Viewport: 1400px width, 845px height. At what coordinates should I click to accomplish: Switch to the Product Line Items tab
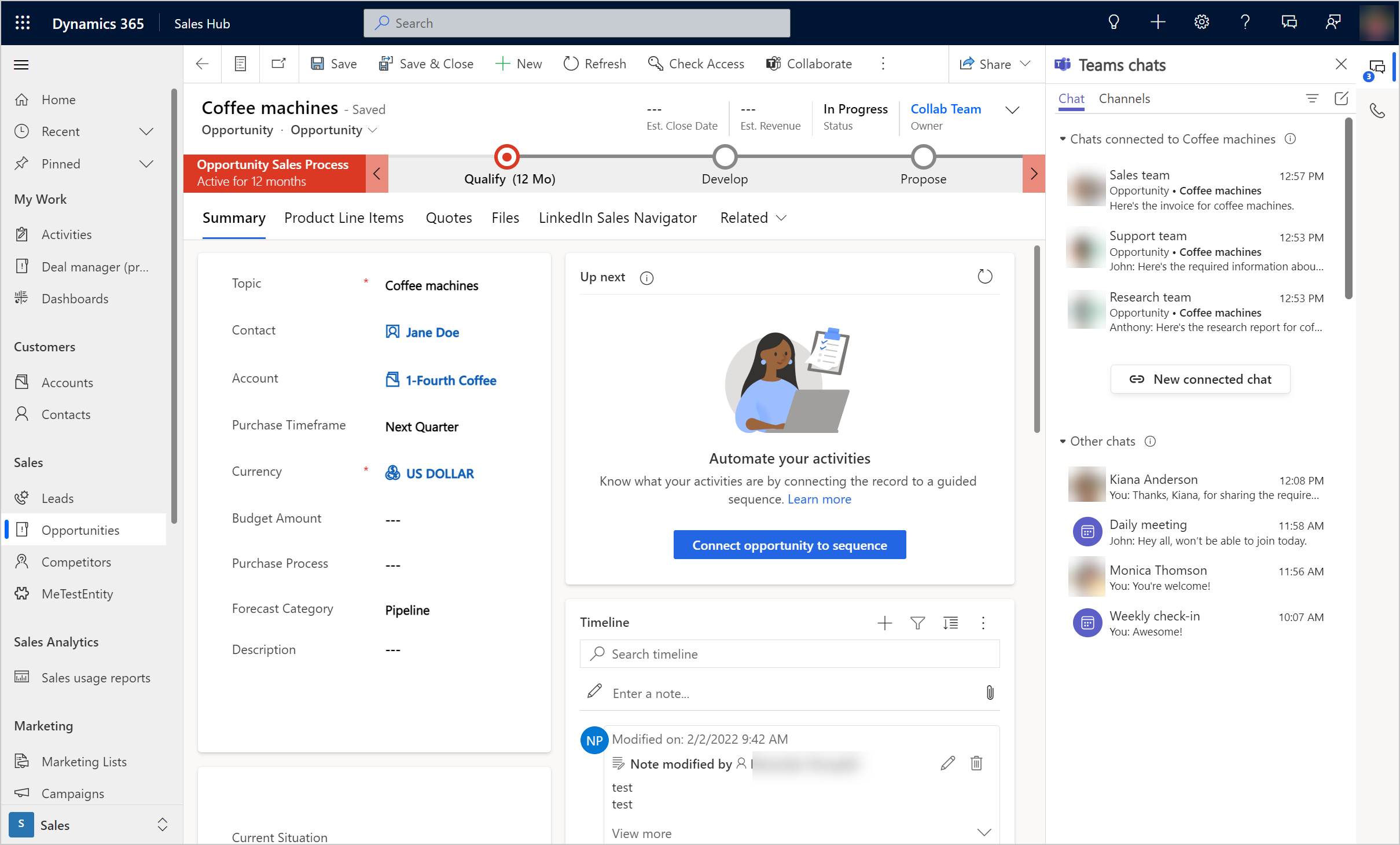click(344, 217)
